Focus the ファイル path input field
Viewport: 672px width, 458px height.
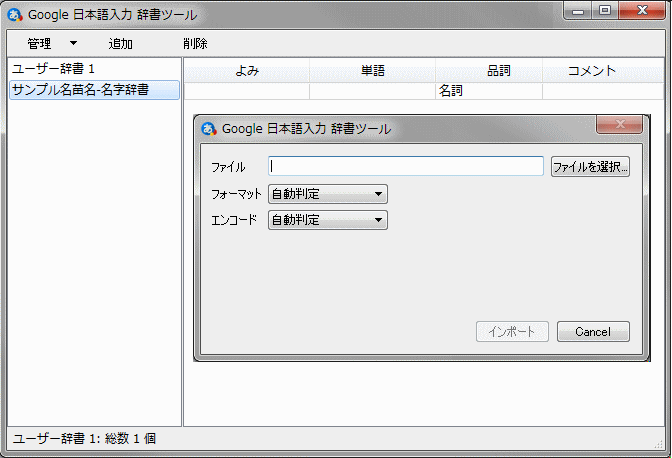406,166
